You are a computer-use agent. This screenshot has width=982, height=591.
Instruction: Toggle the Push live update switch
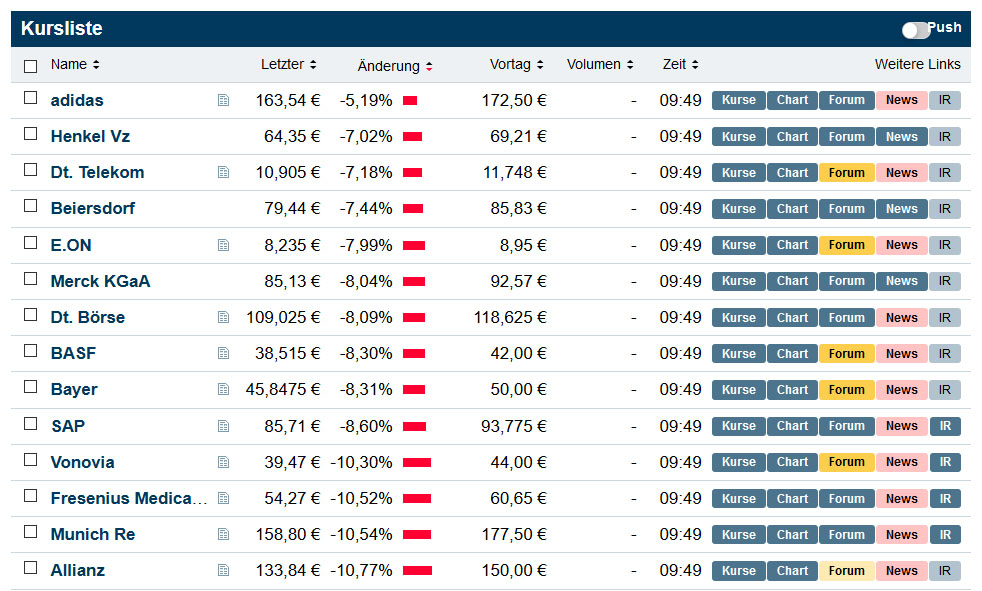pos(915,29)
